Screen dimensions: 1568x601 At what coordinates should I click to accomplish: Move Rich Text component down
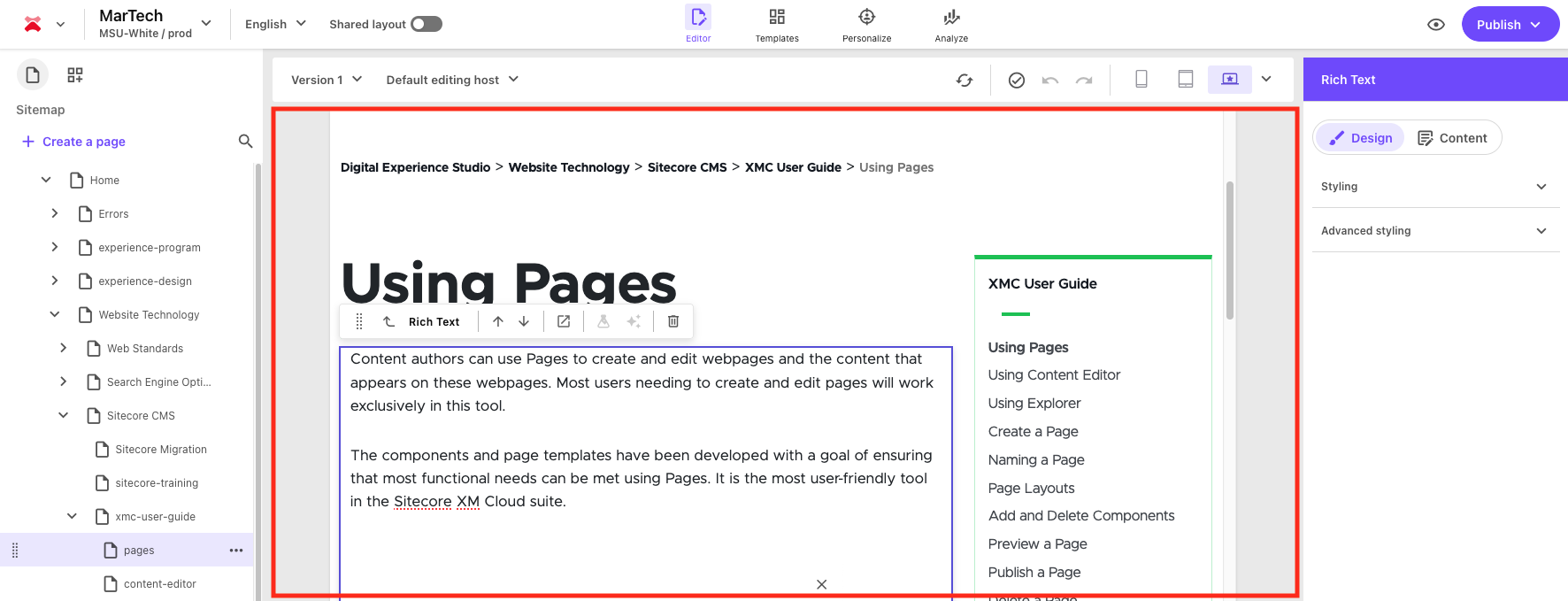(x=524, y=321)
